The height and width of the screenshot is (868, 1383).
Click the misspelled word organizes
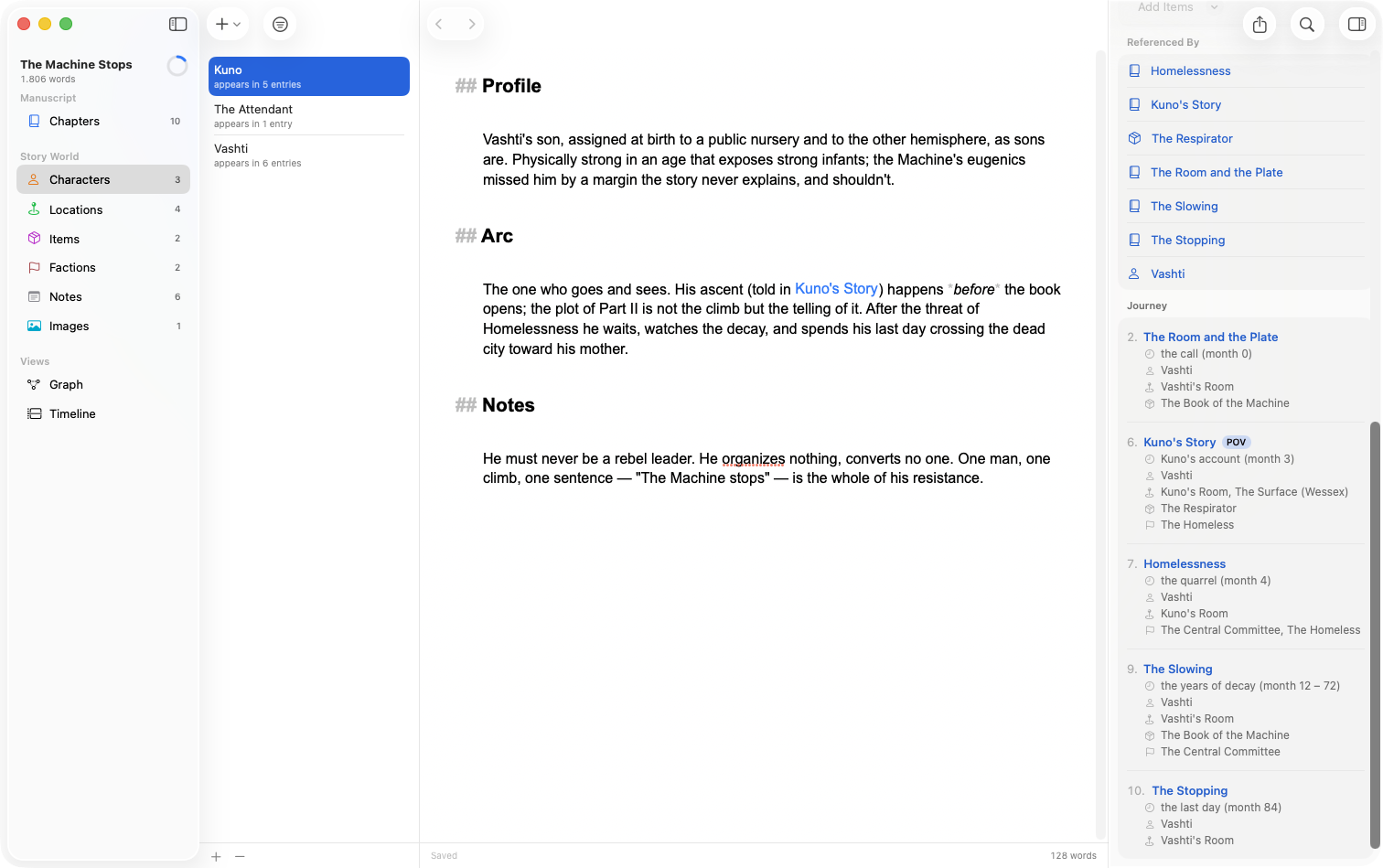(x=754, y=459)
